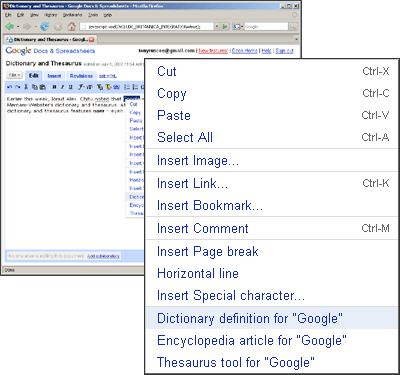Open the font family picker icon
The height and width of the screenshot is (375, 400).
(81, 87)
